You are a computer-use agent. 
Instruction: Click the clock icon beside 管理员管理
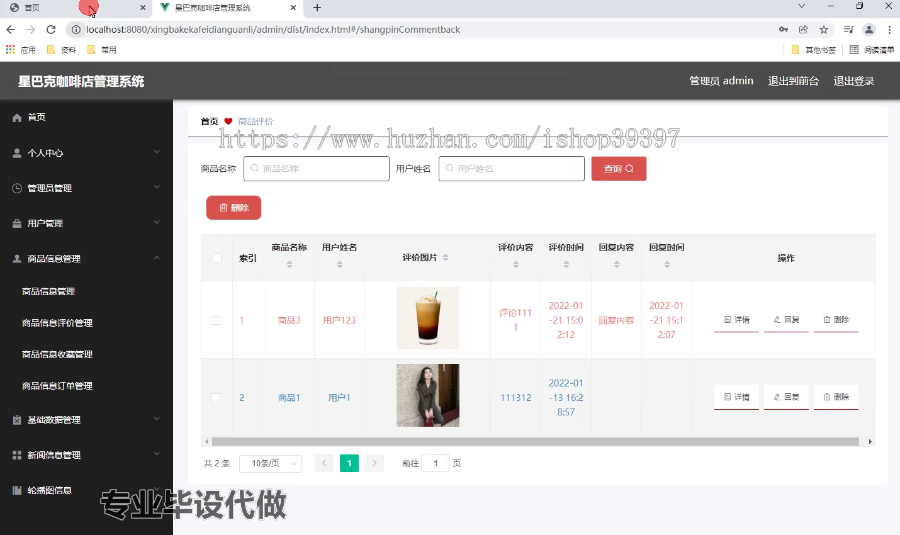point(17,188)
